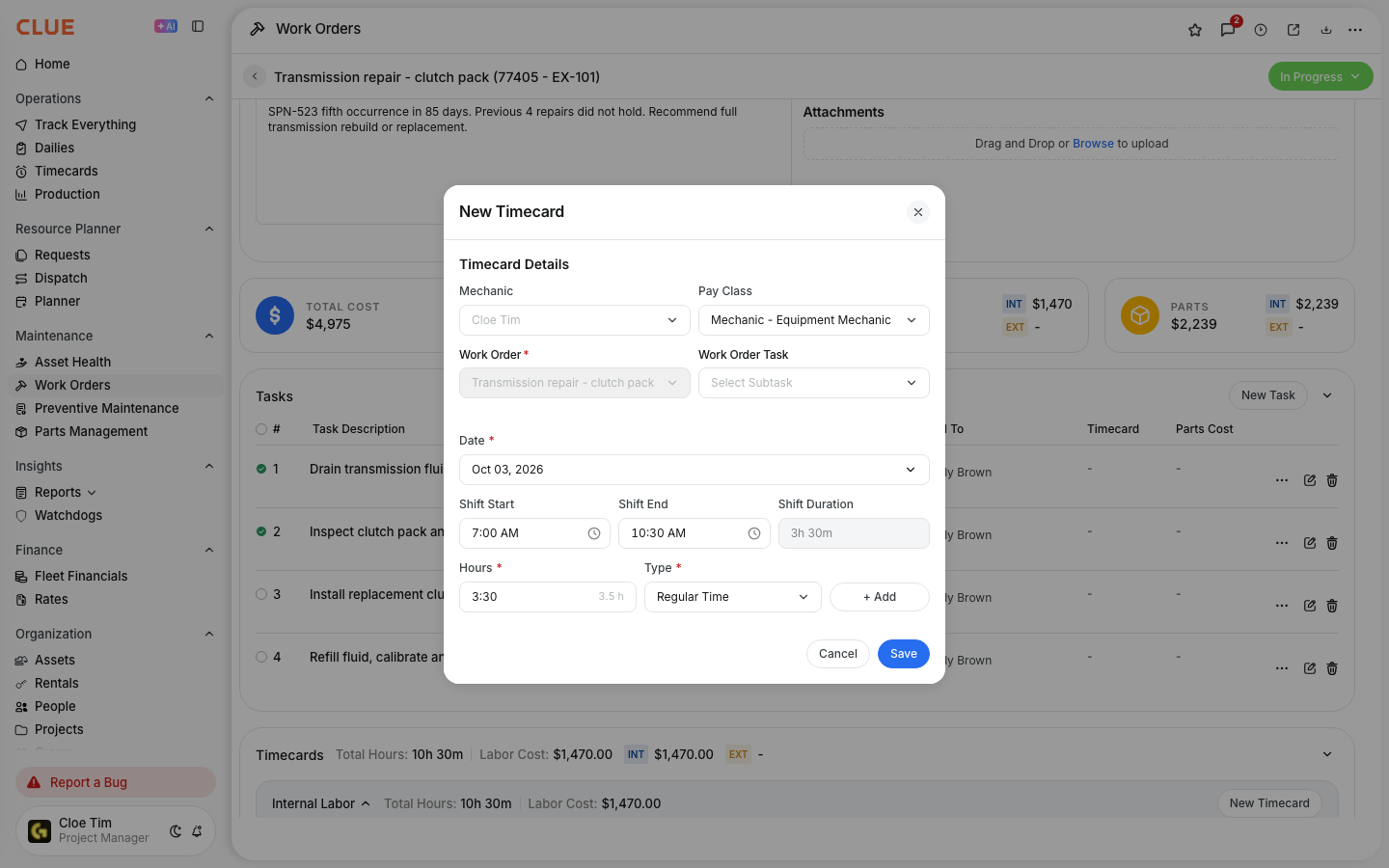Click the Parts cube icon
The image size is (1389, 868).
coord(1140,315)
